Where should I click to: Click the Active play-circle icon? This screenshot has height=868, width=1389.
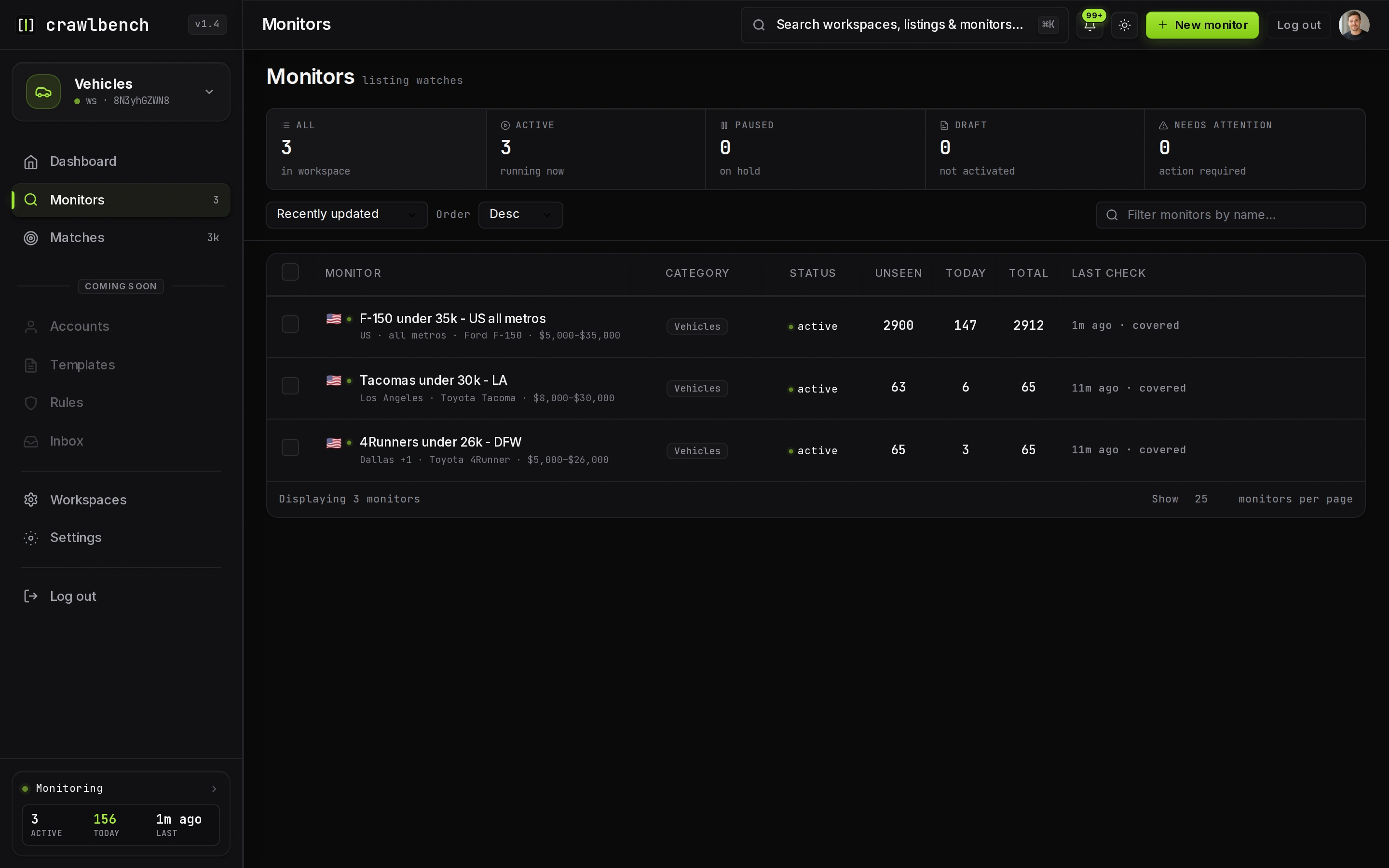click(x=505, y=125)
